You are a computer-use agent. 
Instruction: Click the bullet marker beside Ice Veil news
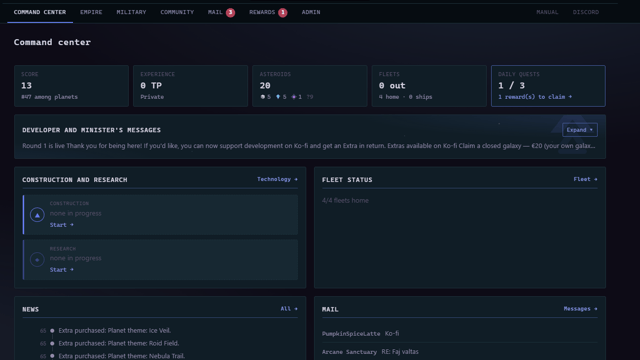[x=52, y=331]
